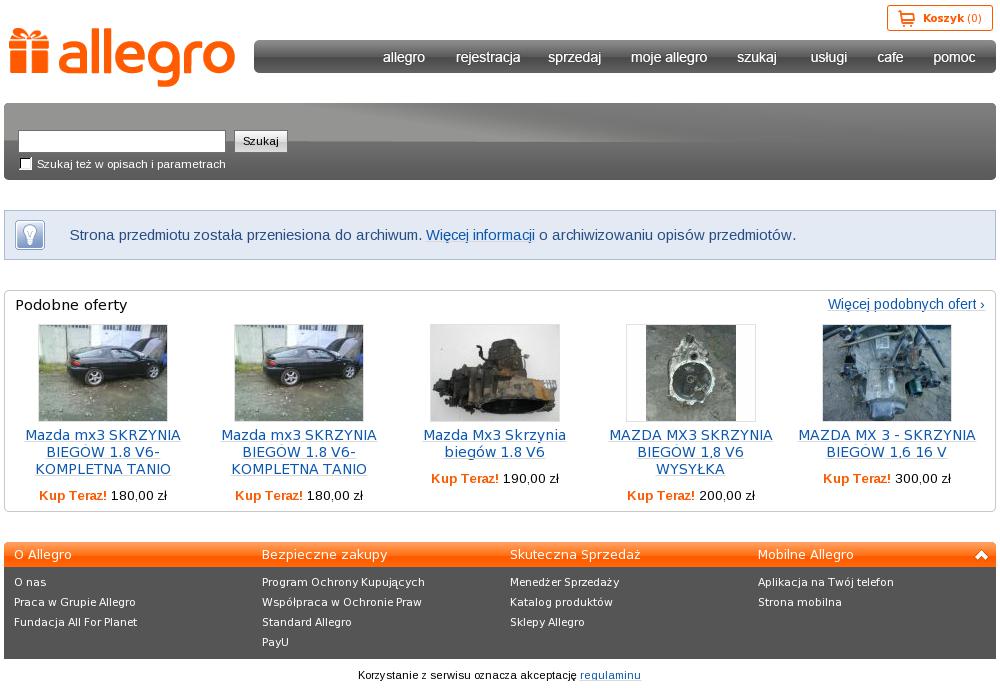Open the thumbnail of the 190,00 zł offer
The height and width of the screenshot is (695, 1000).
pyautogui.click(x=495, y=373)
